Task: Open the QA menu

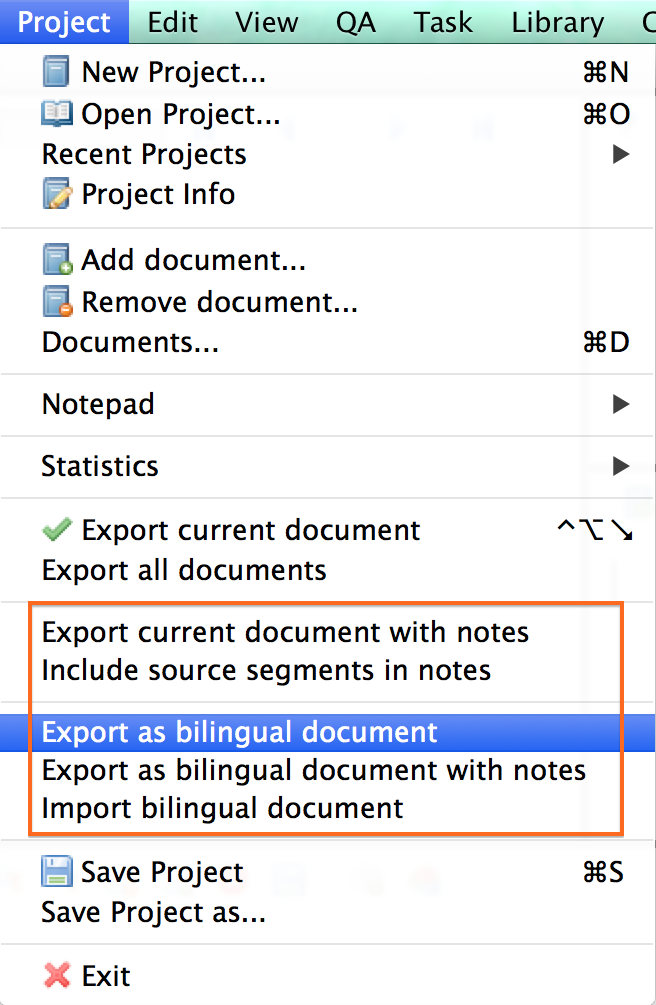Action: coord(356,22)
